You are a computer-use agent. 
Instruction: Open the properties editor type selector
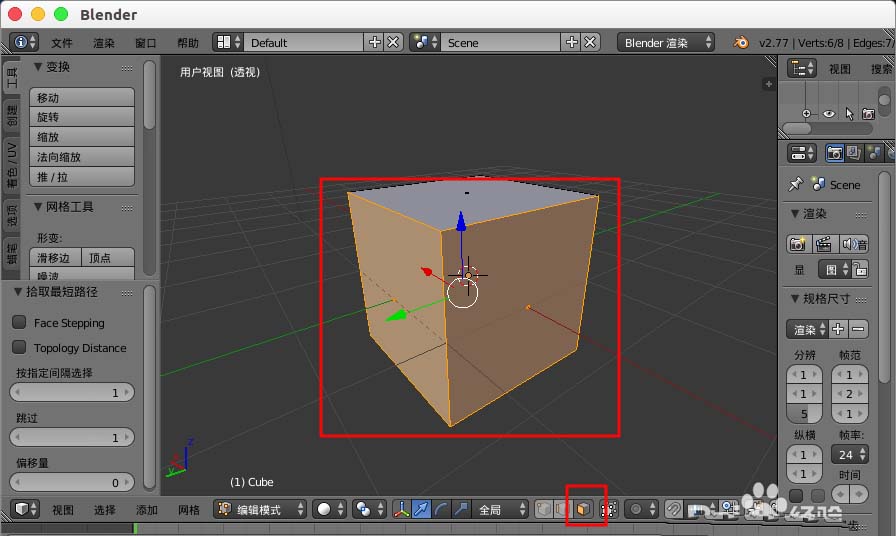coord(803,153)
